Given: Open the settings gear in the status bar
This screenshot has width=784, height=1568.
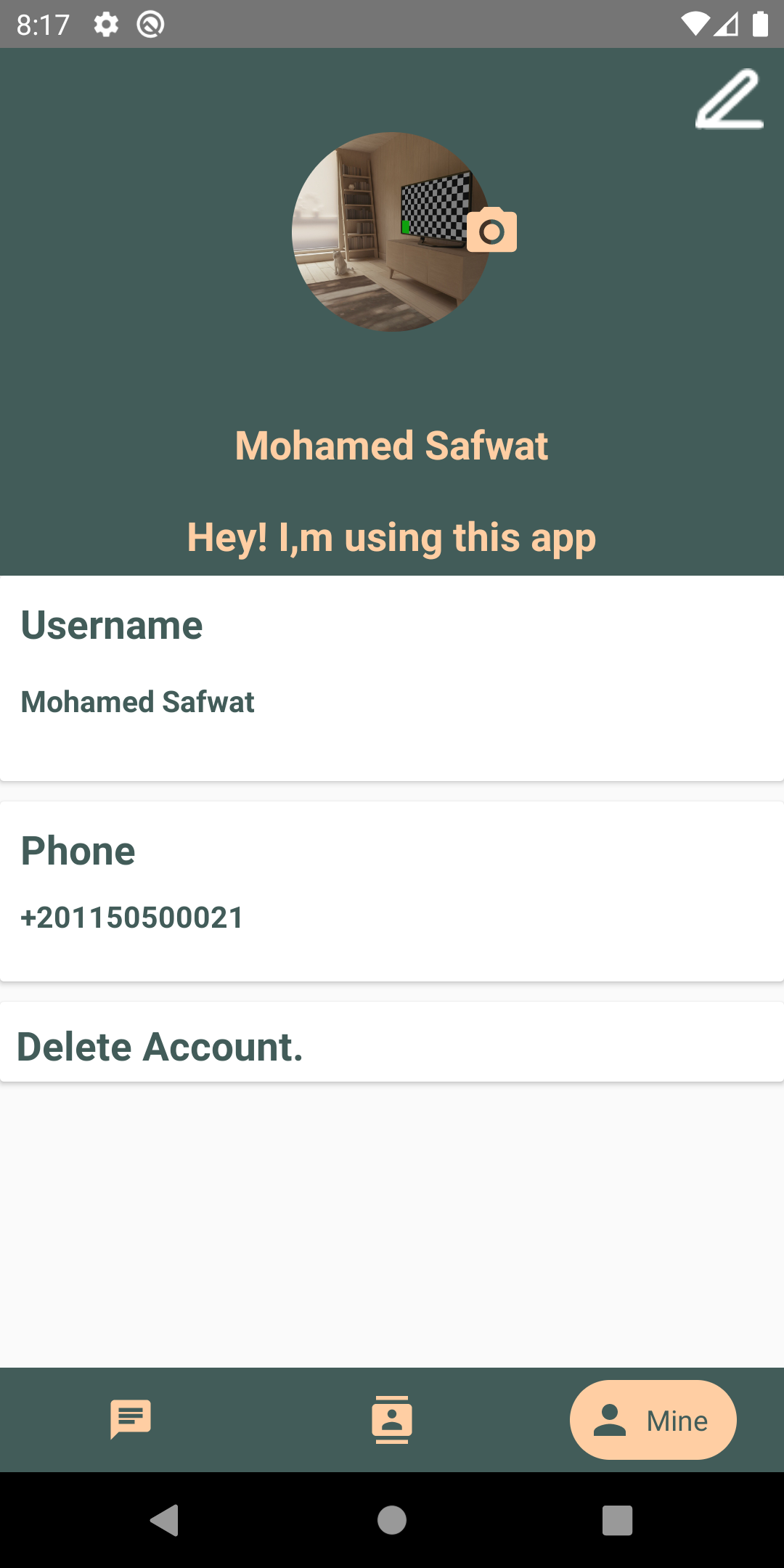Looking at the screenshot, I should pyautogui.click(x=106, y=24).
